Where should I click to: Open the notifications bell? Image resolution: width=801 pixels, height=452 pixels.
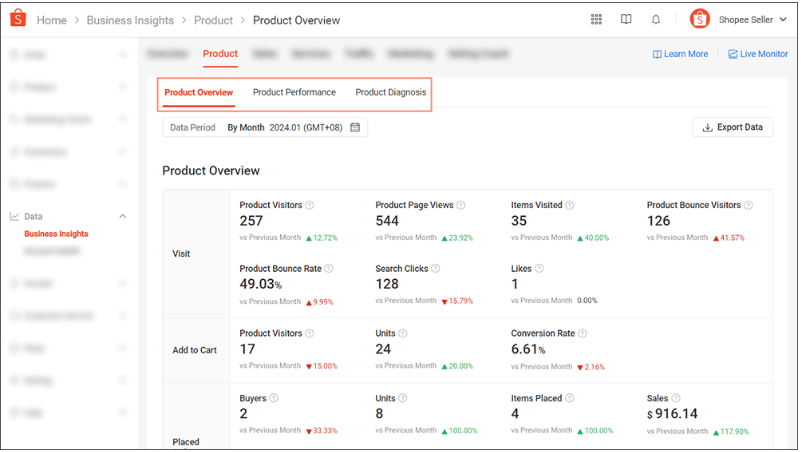click(656, 19)
